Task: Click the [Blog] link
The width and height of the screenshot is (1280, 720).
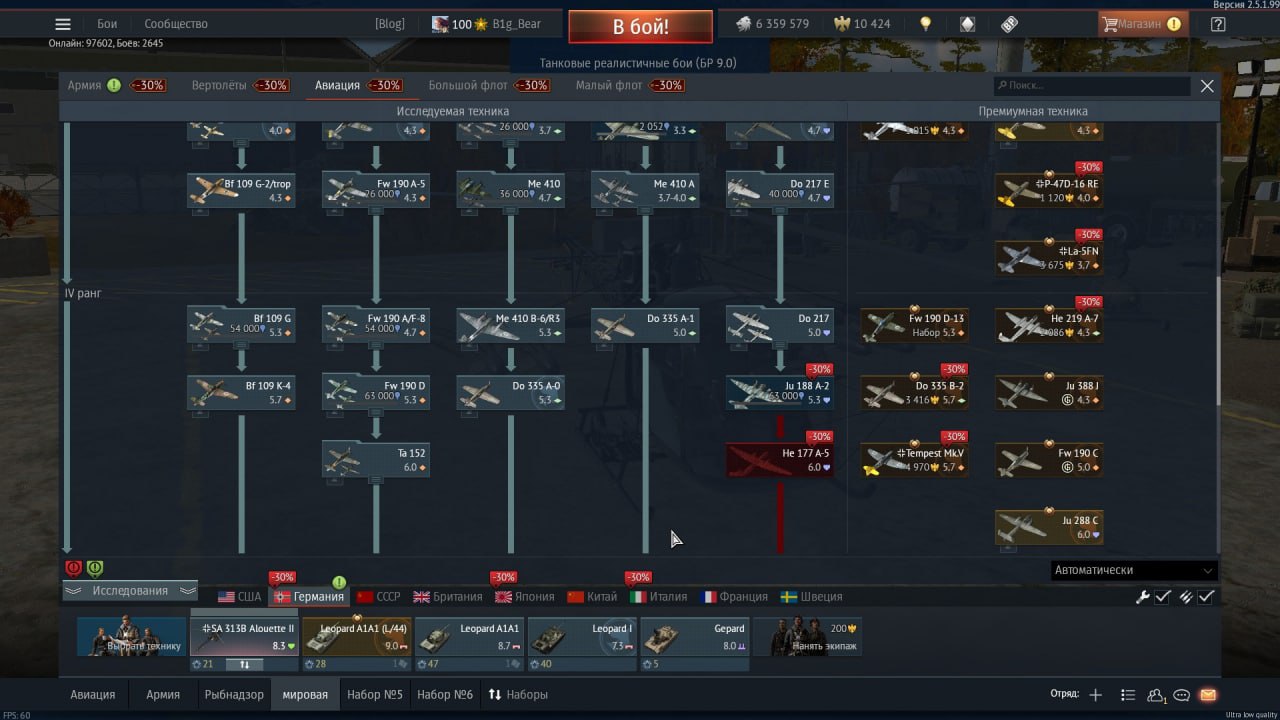Action: tap(390, 24)
